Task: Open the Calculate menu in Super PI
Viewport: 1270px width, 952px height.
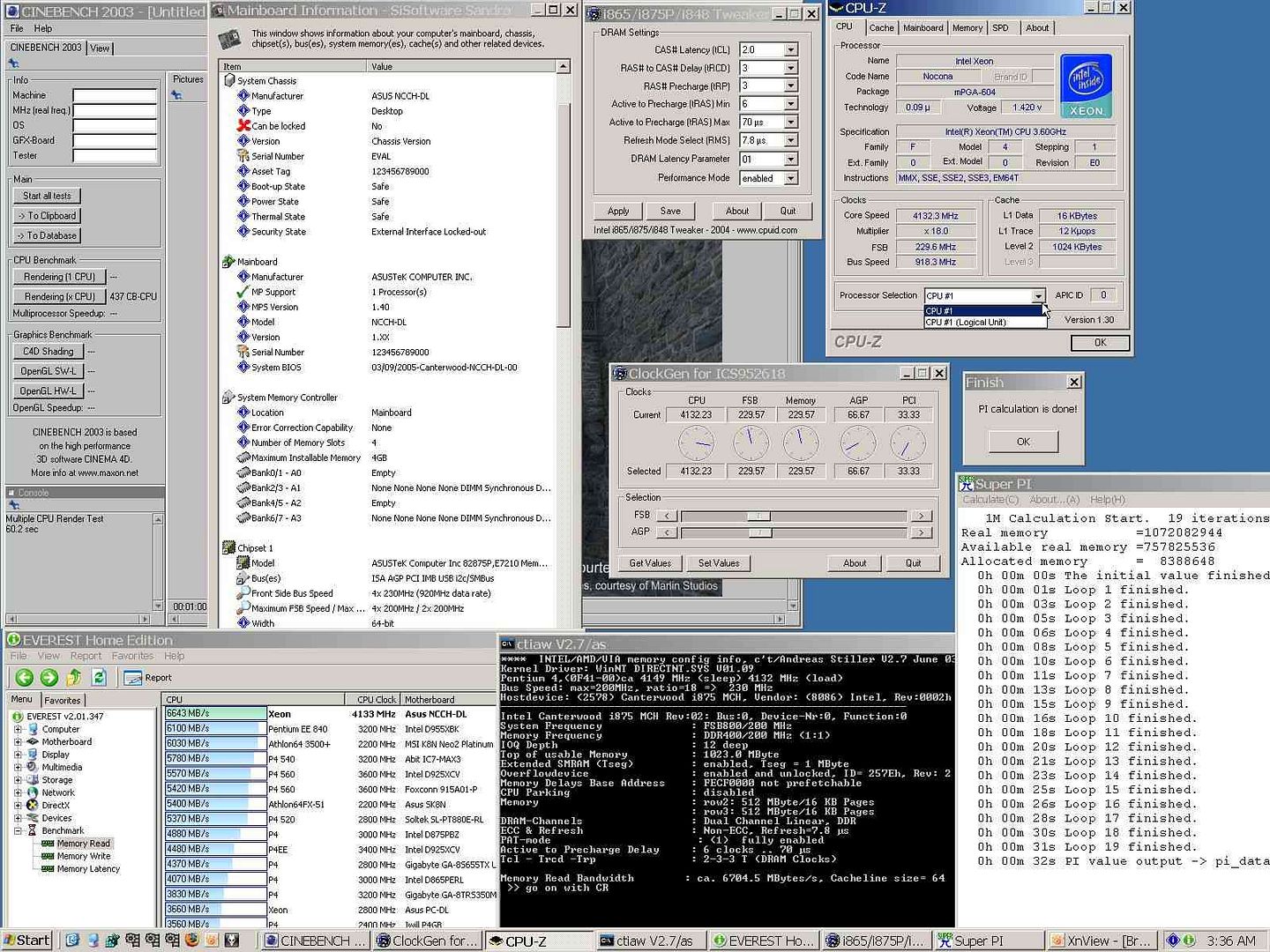Action: point(990,500)
